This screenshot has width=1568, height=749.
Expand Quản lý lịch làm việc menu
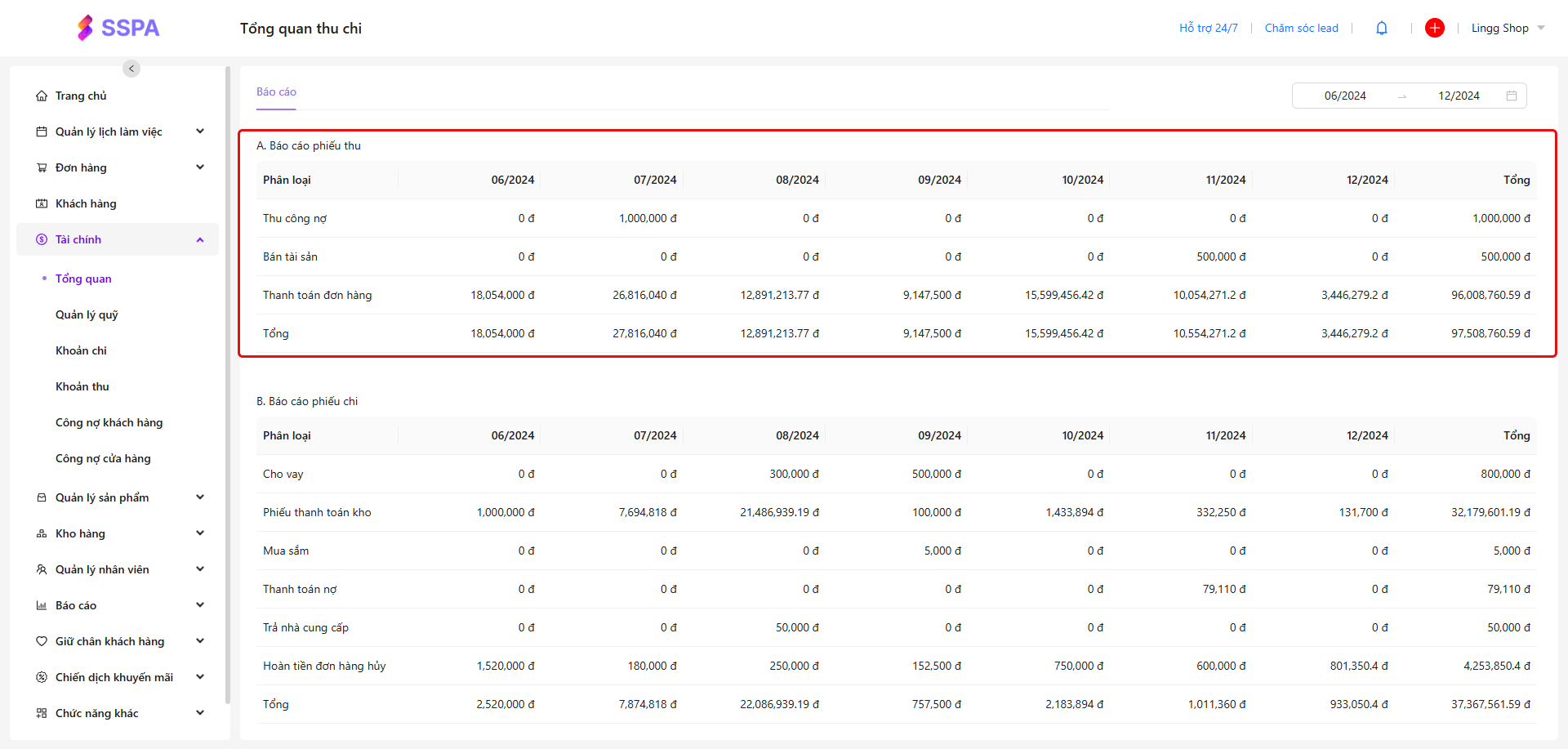(200, 132)
